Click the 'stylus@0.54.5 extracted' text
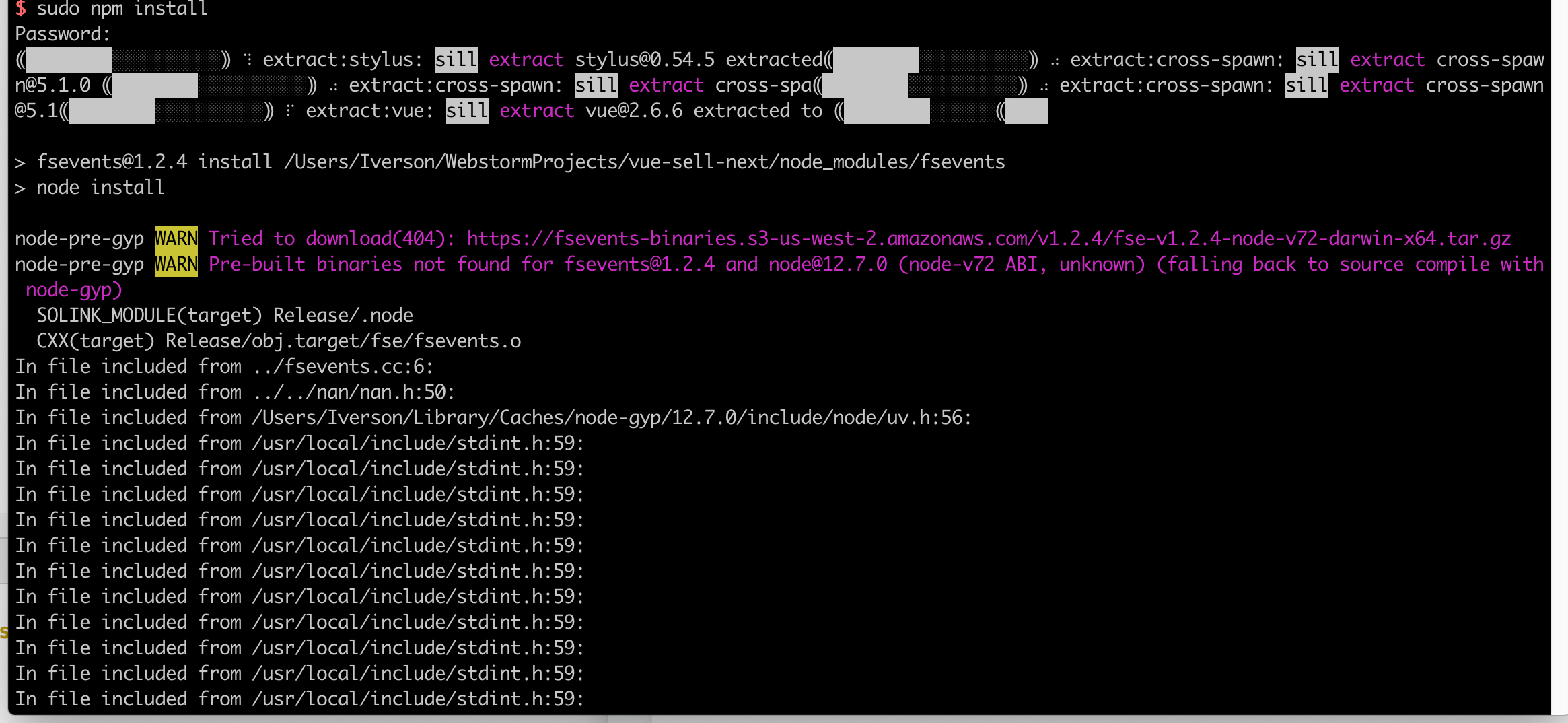Viewport: 1568px width, 723px height. pos(699,60)
